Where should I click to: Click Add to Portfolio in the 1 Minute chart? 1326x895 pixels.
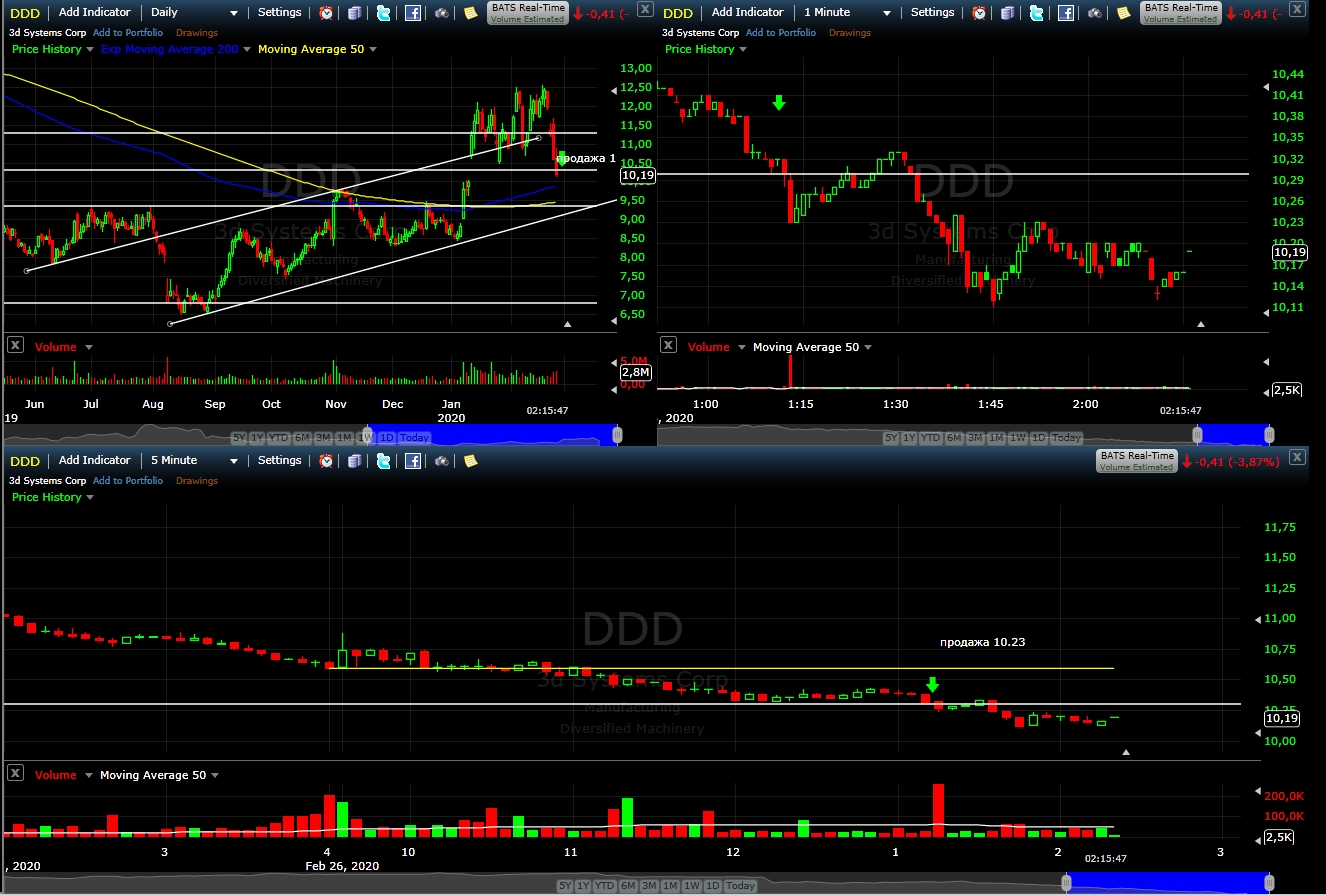click(x=781, y=33)
